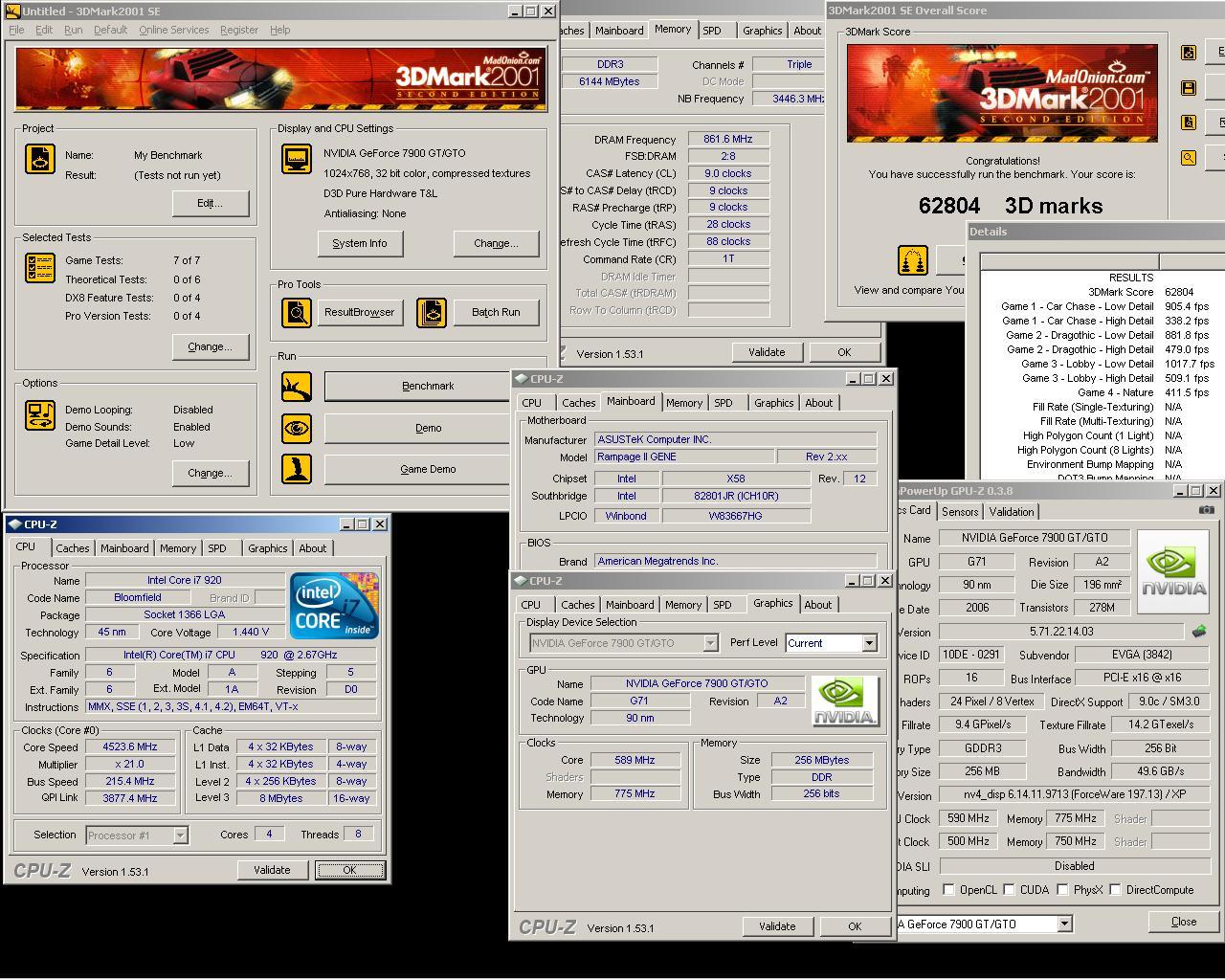Click the Change... button in Display and CPU Settings
This screenshot has width=1225, height=980.
[496, 243]
